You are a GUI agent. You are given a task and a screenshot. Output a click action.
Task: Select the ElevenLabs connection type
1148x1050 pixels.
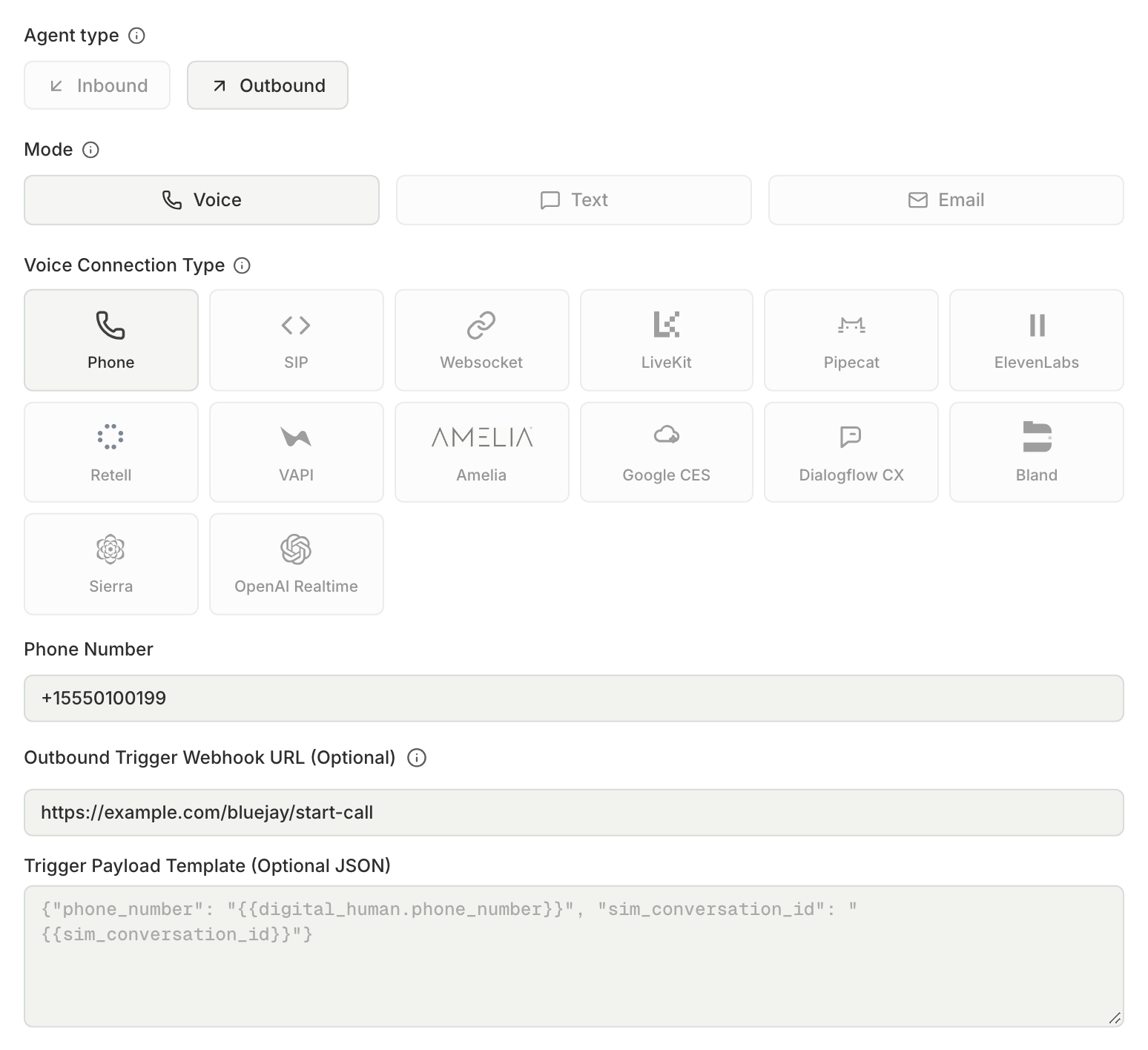[1037, 340]
